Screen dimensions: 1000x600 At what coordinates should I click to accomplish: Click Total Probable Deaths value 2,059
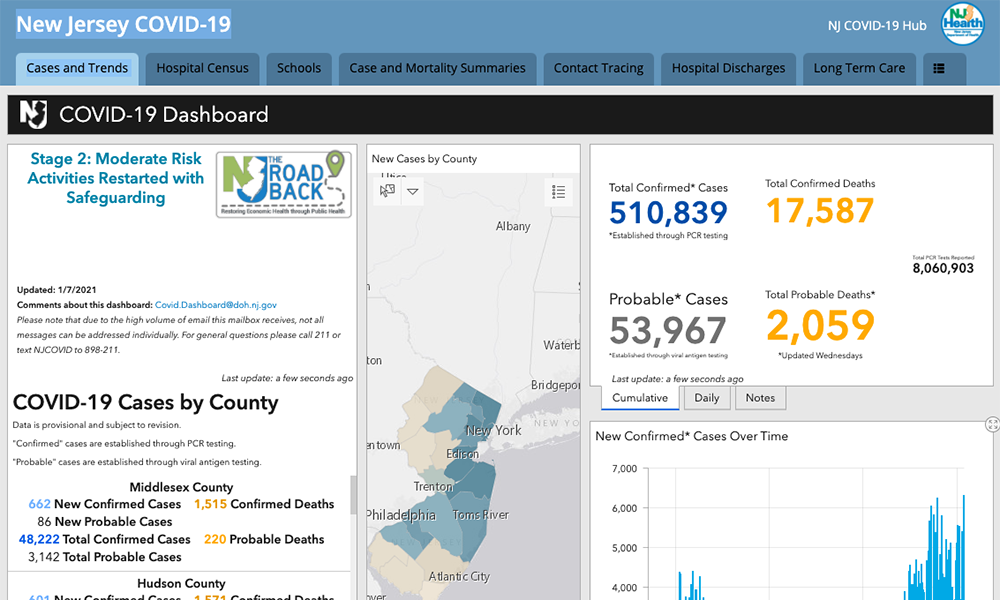click(x=820, y=325)
